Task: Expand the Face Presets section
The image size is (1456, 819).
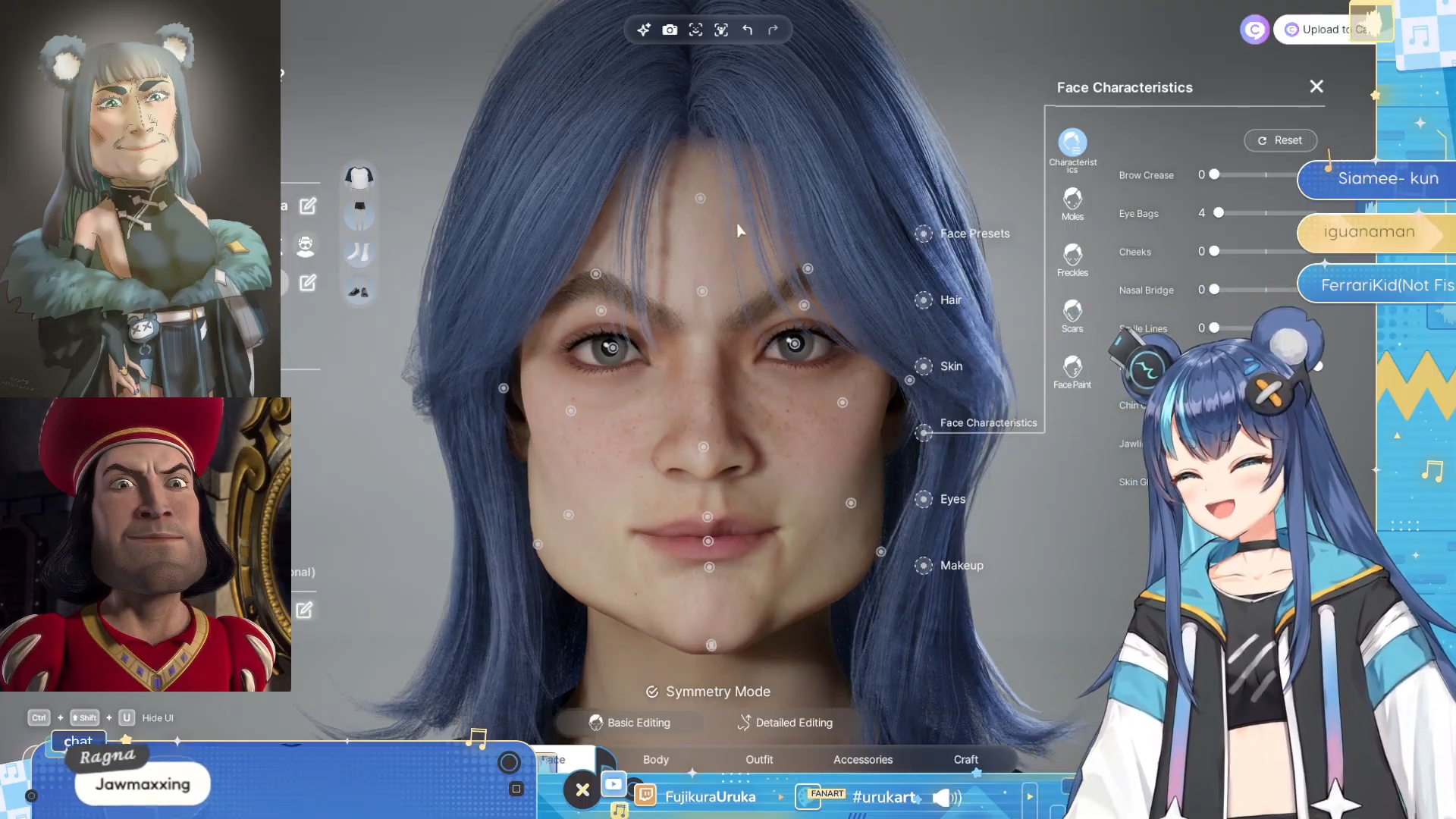Action: (974, 234)
